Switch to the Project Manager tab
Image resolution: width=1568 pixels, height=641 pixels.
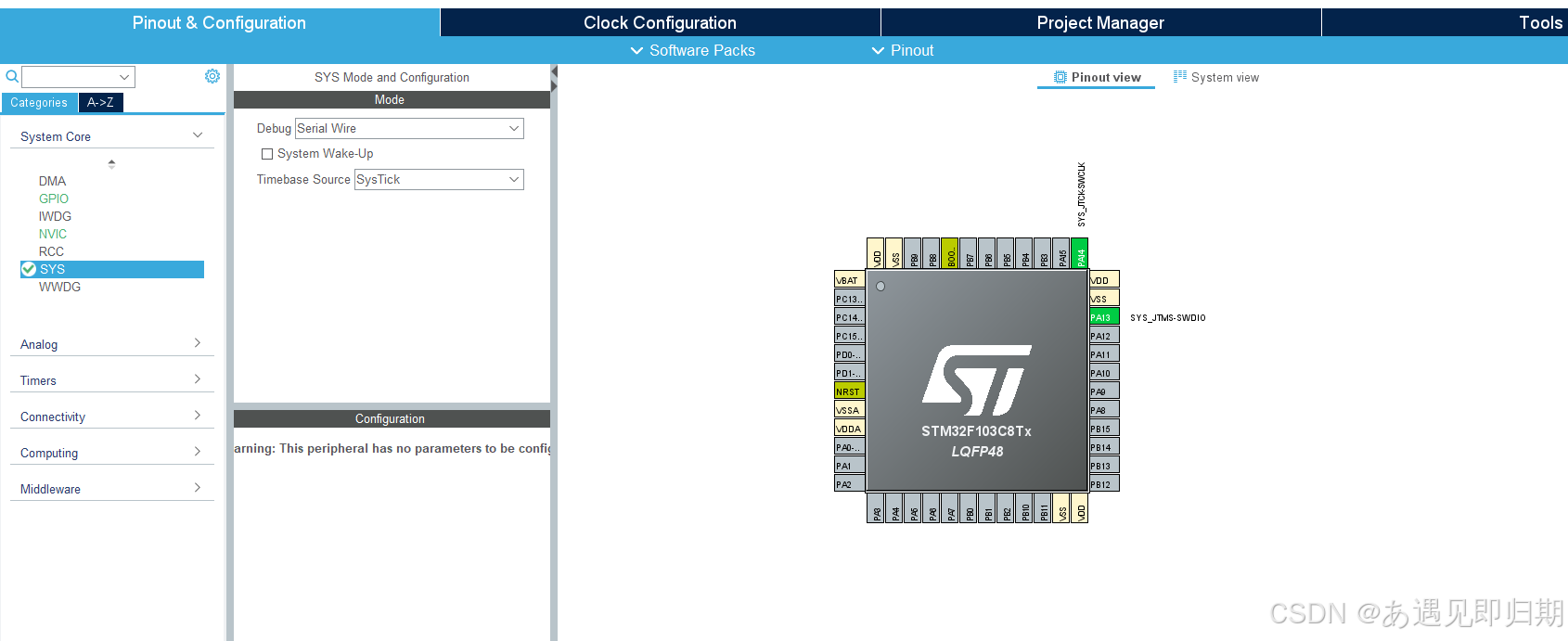click(1100, 22)
